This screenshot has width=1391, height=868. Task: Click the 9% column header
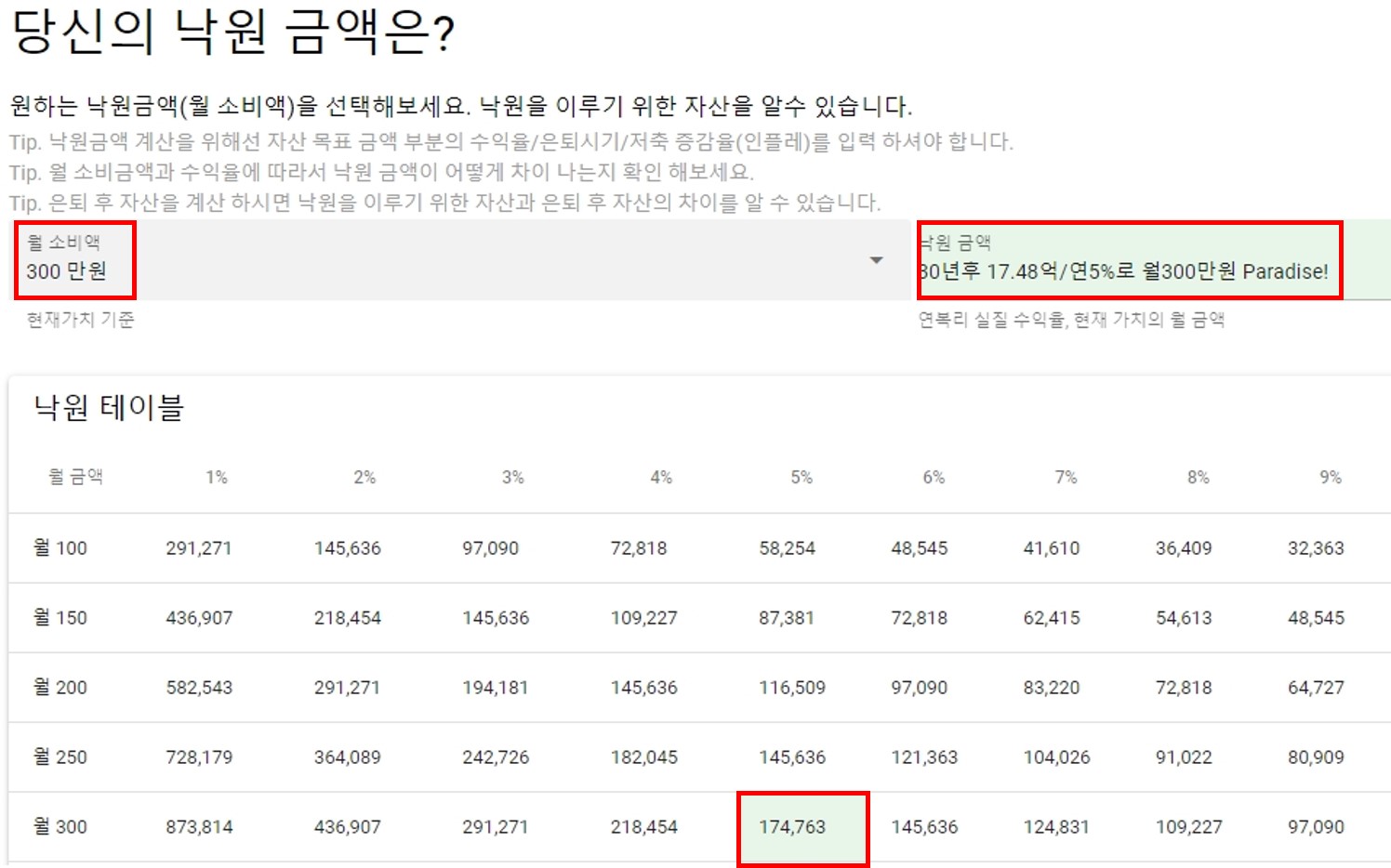(1331, 477)
